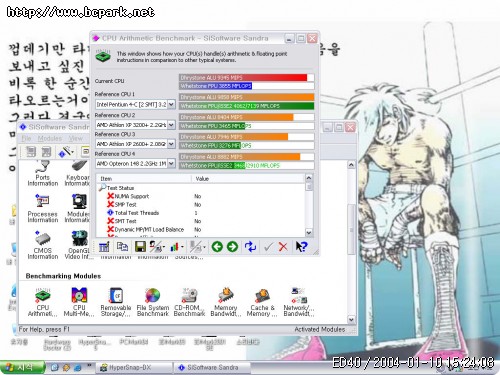
Task: Open Reference CPU 1 Intel Pentium dropdown
Action: click(171, 105)
